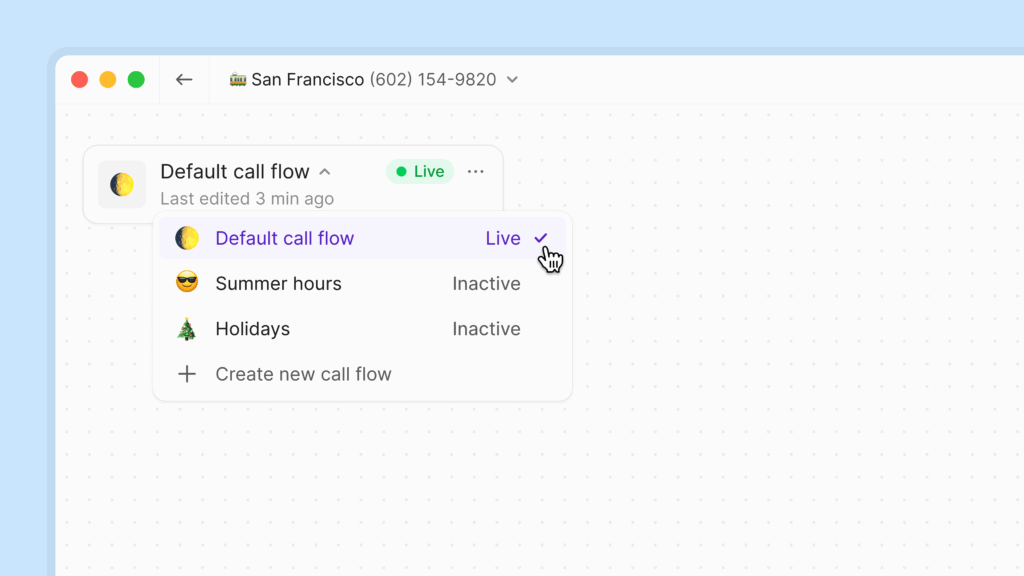The height and width of the screenshot is (576, 1024).
Task: Open the three-dot more options menu
Action: [x=476, y=172]
